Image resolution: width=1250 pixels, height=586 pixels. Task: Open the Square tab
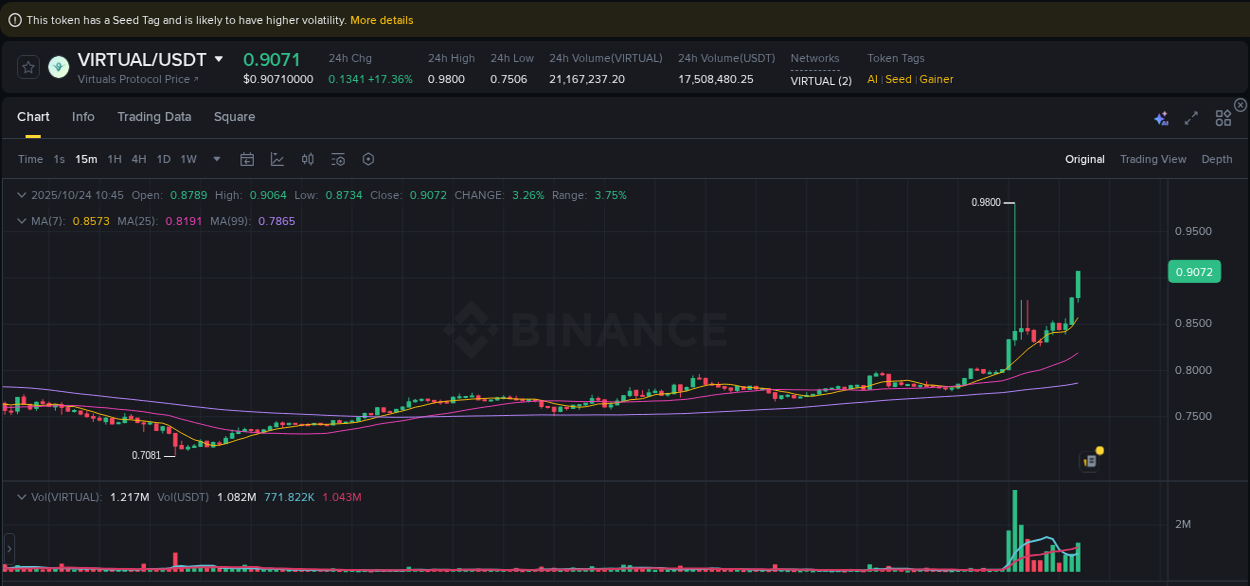(x=234, y=117)
